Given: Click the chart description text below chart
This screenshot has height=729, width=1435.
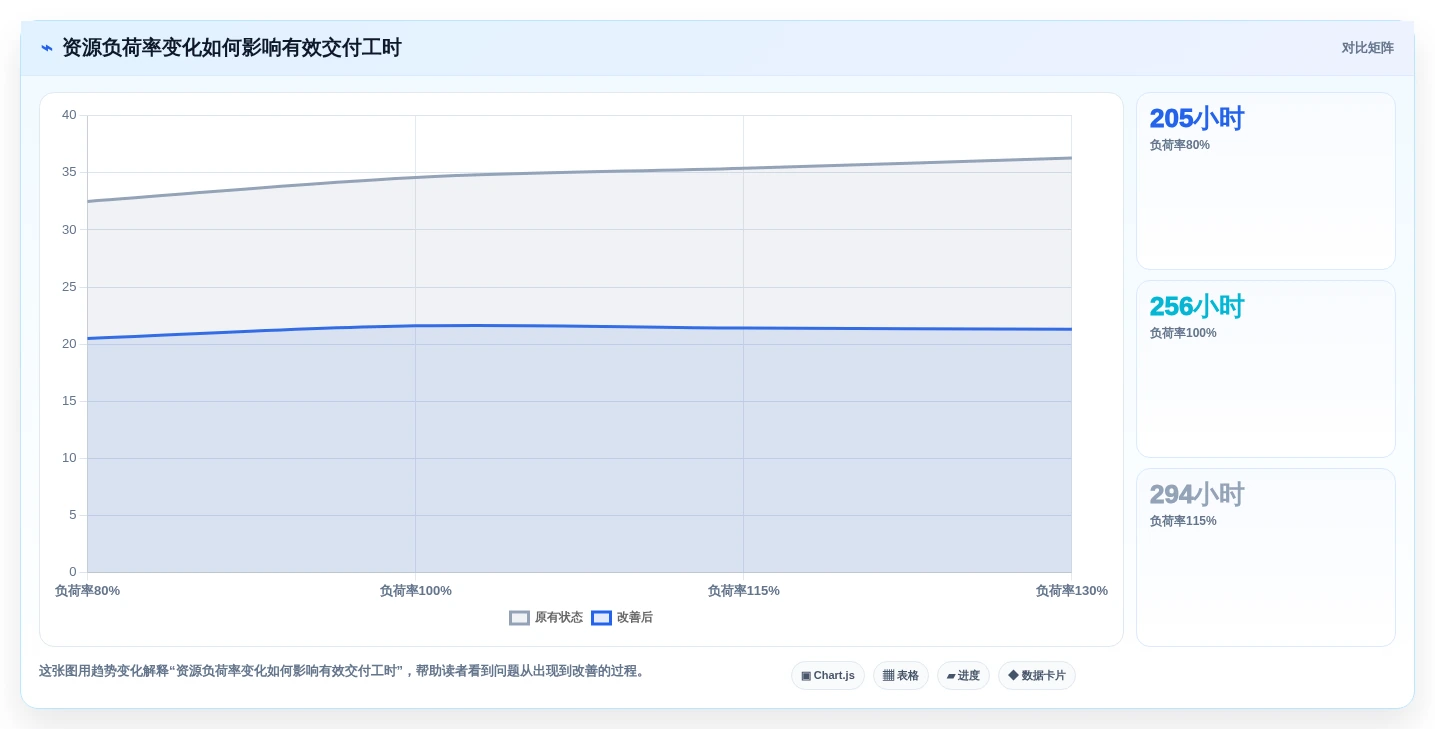Looking at the screenshot, I should point(343,671).
